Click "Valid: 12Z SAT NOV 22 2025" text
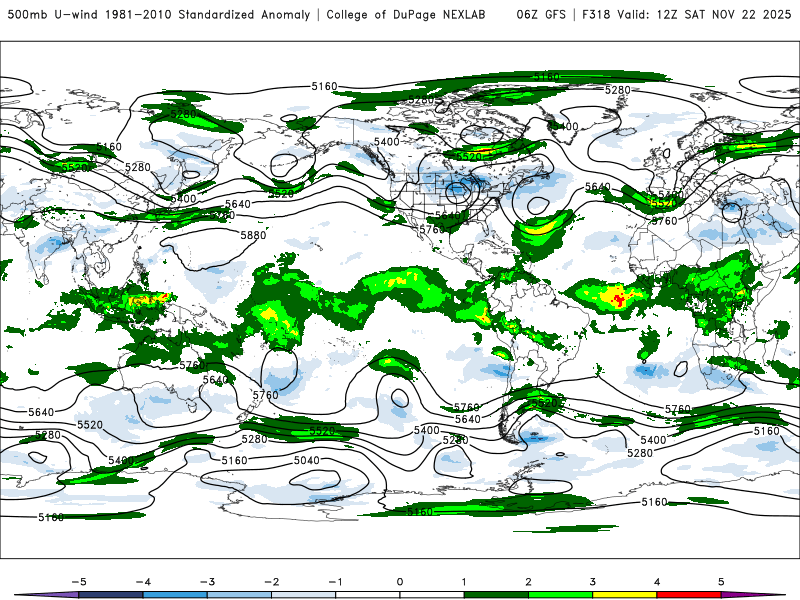800x600 pixels. coord(704,14)
